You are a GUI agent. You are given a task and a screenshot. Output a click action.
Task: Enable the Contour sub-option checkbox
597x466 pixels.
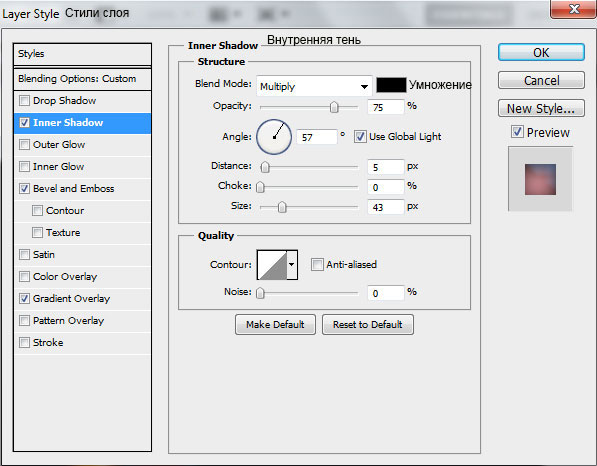(x=37, y=211)
